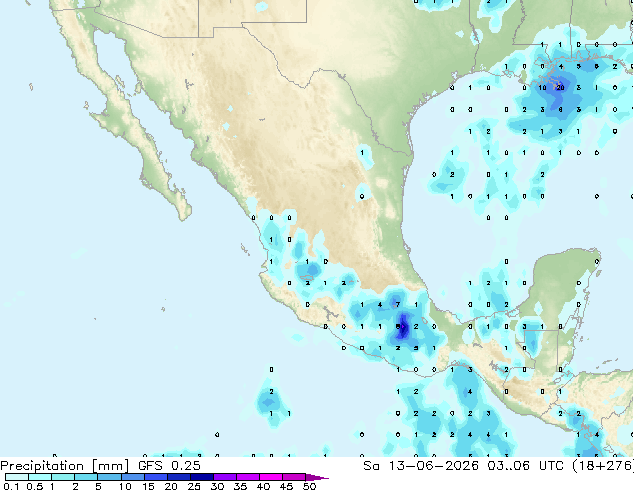Click the 'GFS 0.25' model label

169,466
